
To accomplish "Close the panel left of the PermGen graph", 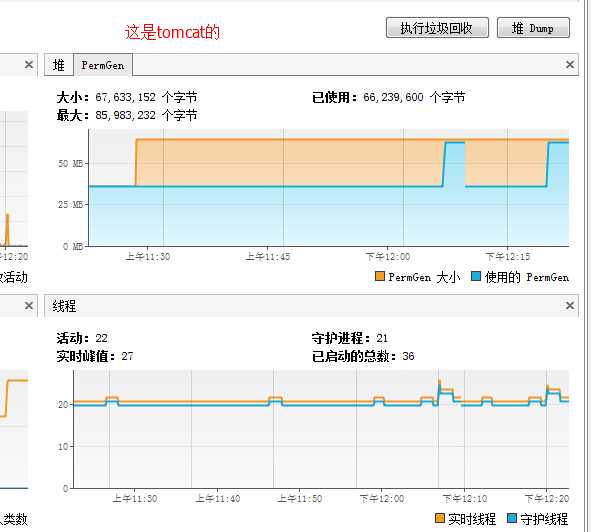I will [29, 64].
